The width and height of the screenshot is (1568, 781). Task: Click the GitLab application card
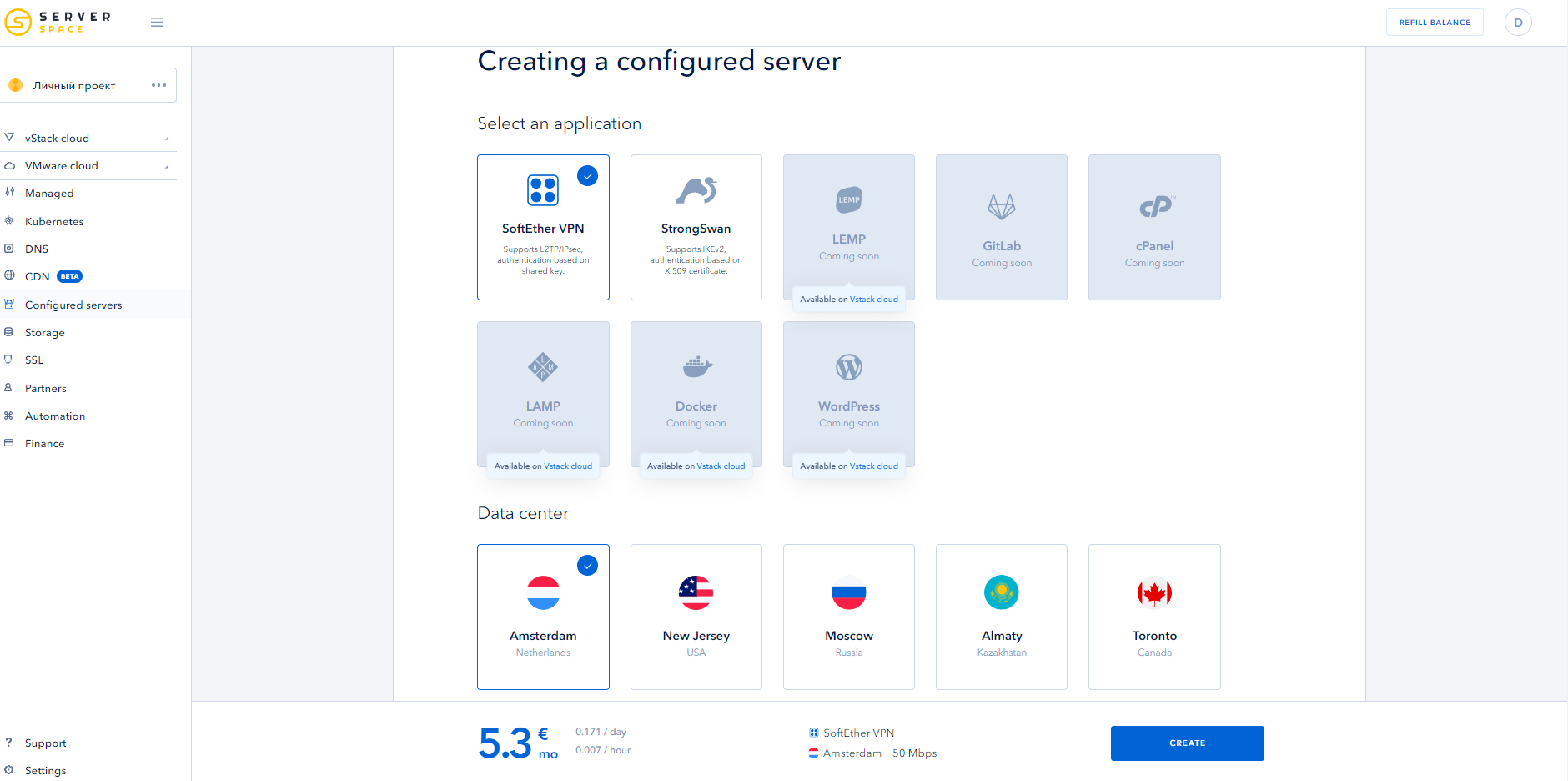pos(1002,227)
